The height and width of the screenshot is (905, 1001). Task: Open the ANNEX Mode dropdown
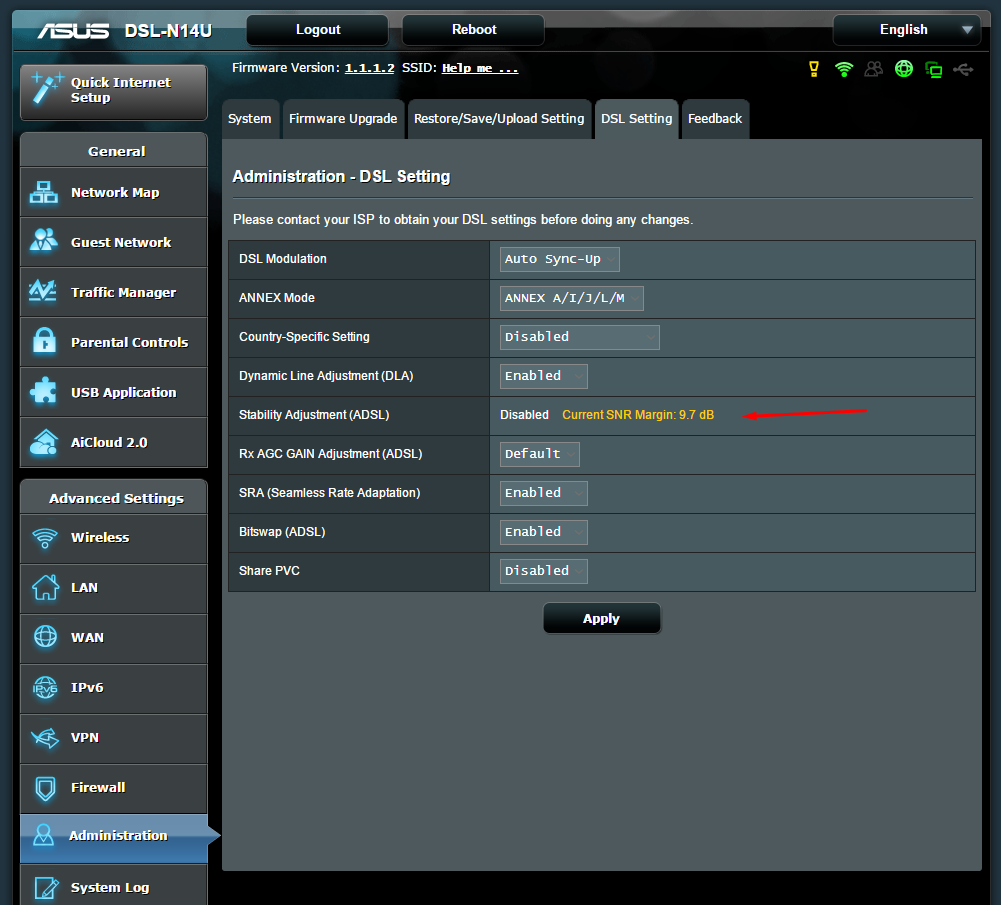(571, 298)
